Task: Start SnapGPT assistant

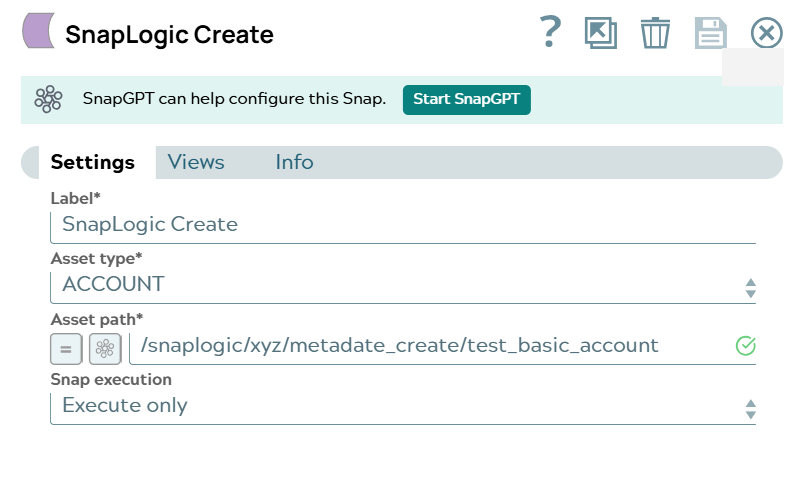Action: (x=467, y=99)
